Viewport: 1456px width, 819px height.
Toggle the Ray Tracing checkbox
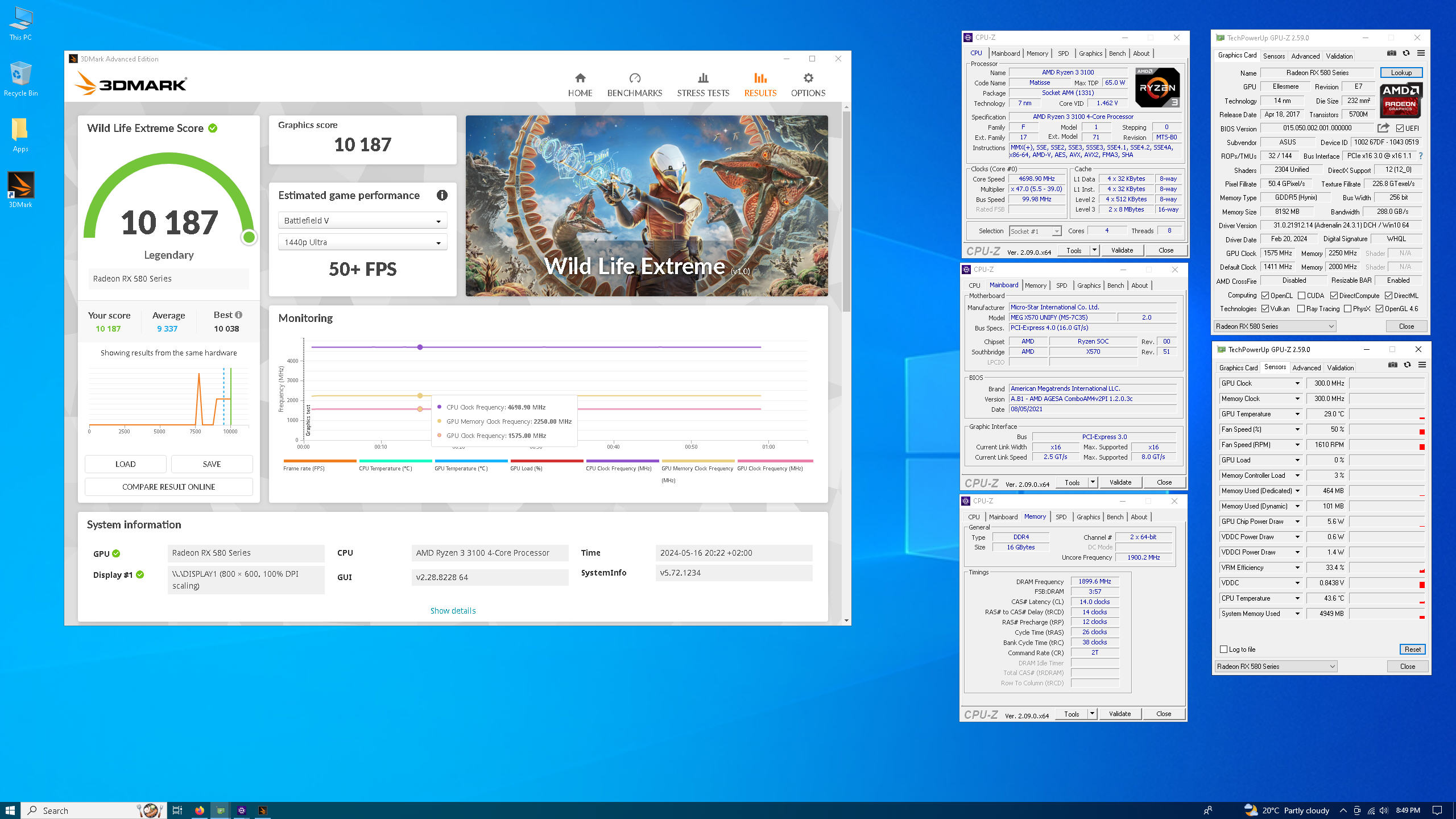1301,309
